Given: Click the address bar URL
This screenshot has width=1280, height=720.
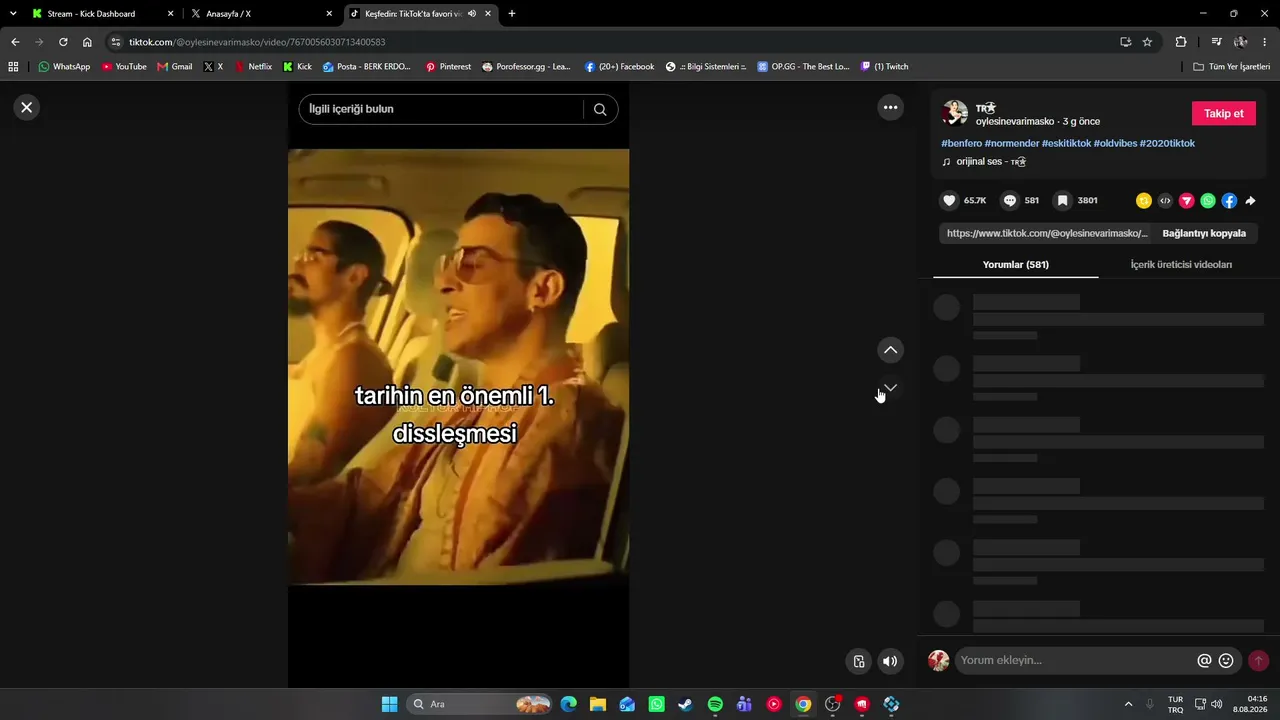Looking at the screenshot, I should point(257,42).
